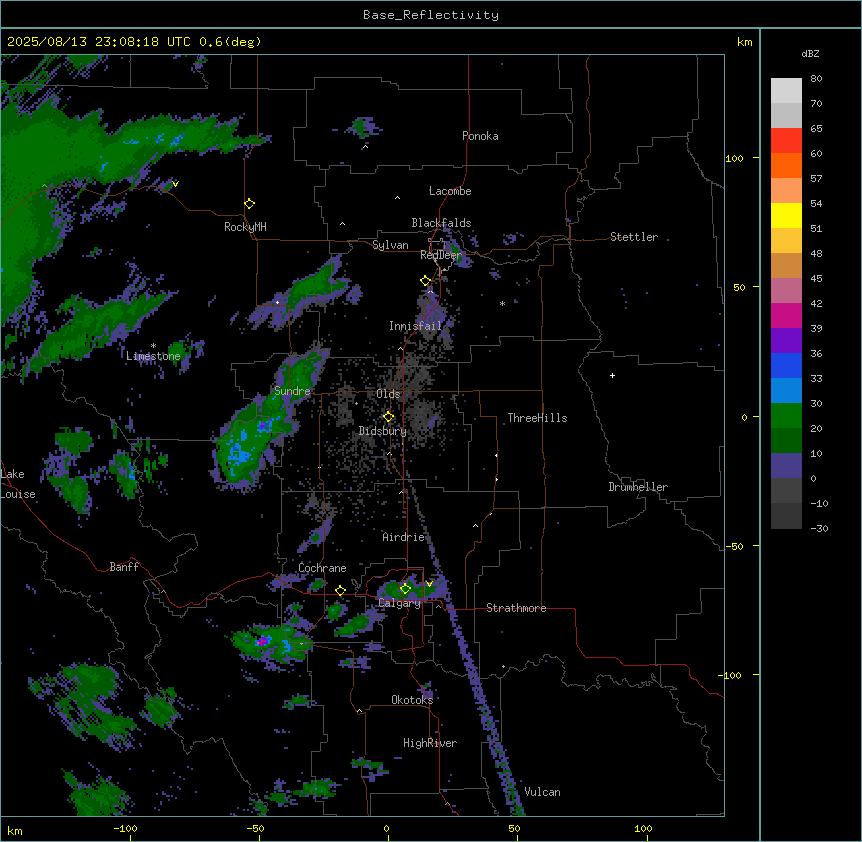This screenshot has width=862, height=842.
Task: Select the bright yellow 54-51 dBZ legend swatch
Action: tap(786, 215)
